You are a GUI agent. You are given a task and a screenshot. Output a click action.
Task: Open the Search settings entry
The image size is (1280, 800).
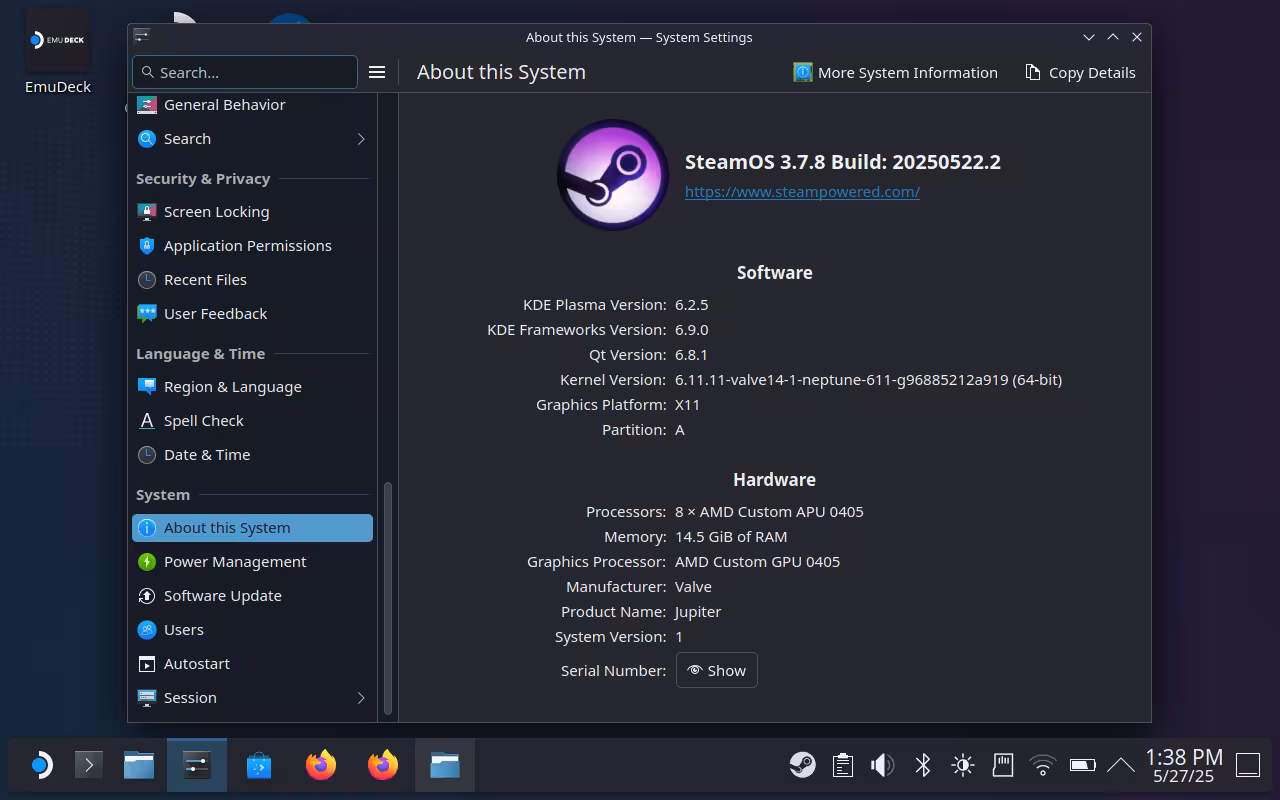click(x=252, y=139)
